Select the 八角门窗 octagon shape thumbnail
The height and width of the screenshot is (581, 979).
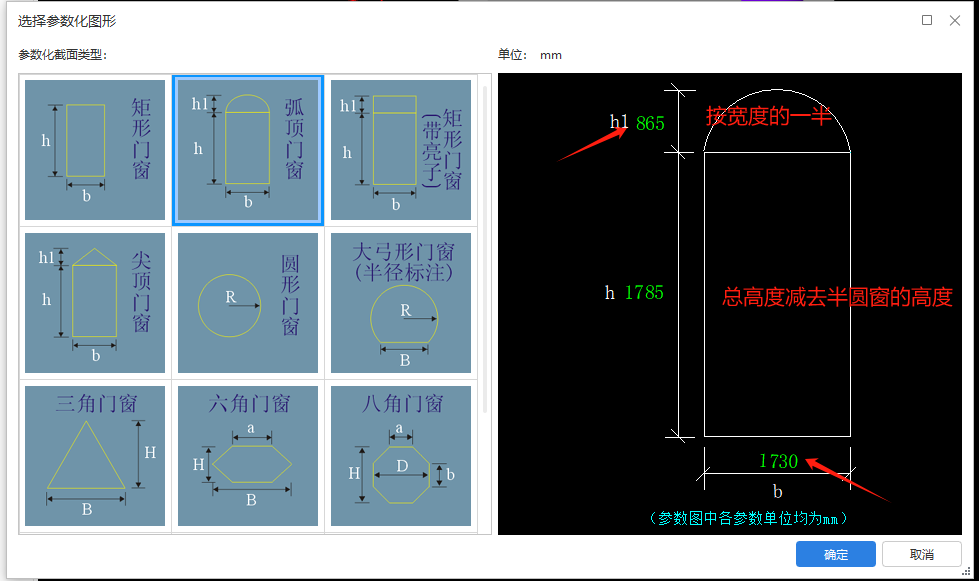tap(401, 456)
